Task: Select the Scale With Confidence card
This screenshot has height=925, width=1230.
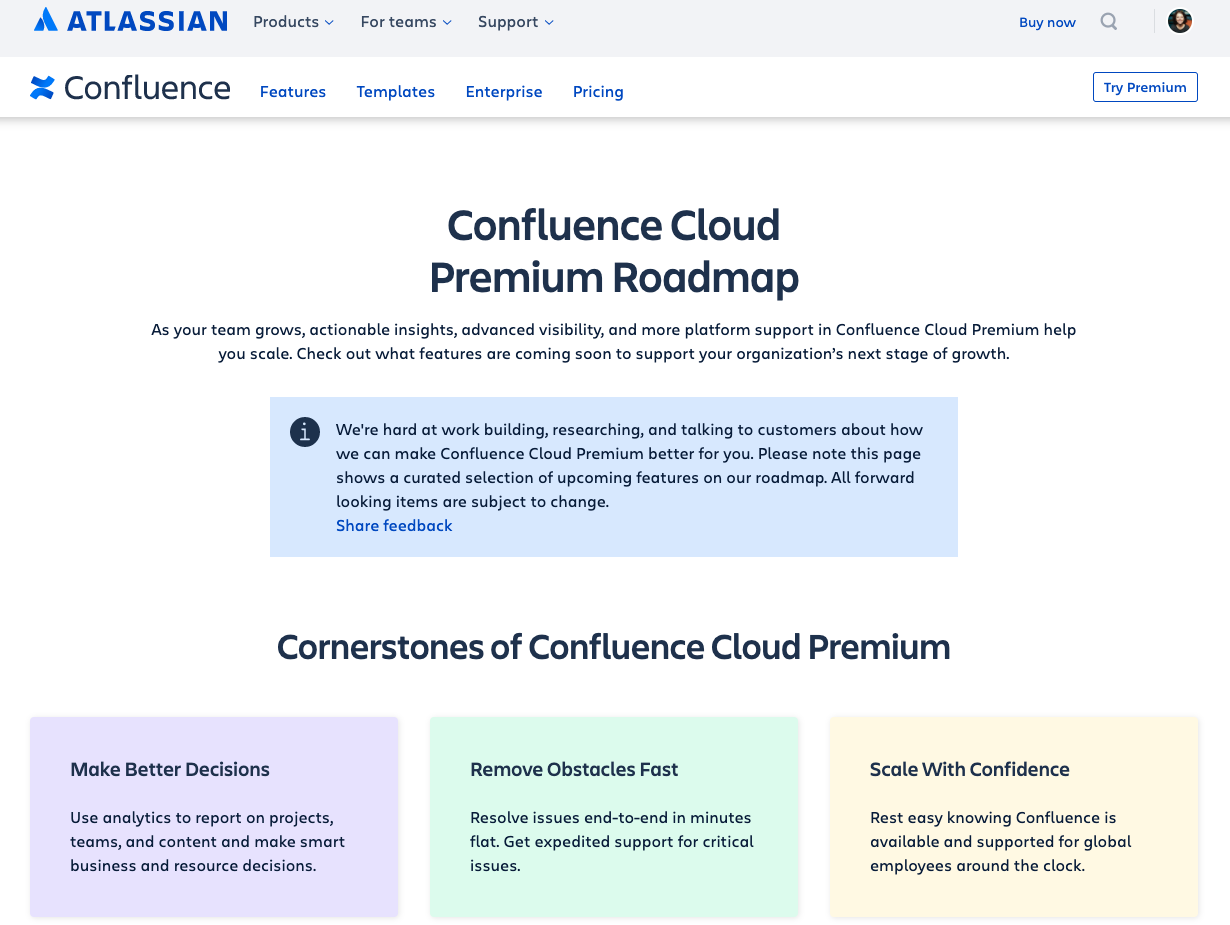Action: (1013, 816)
